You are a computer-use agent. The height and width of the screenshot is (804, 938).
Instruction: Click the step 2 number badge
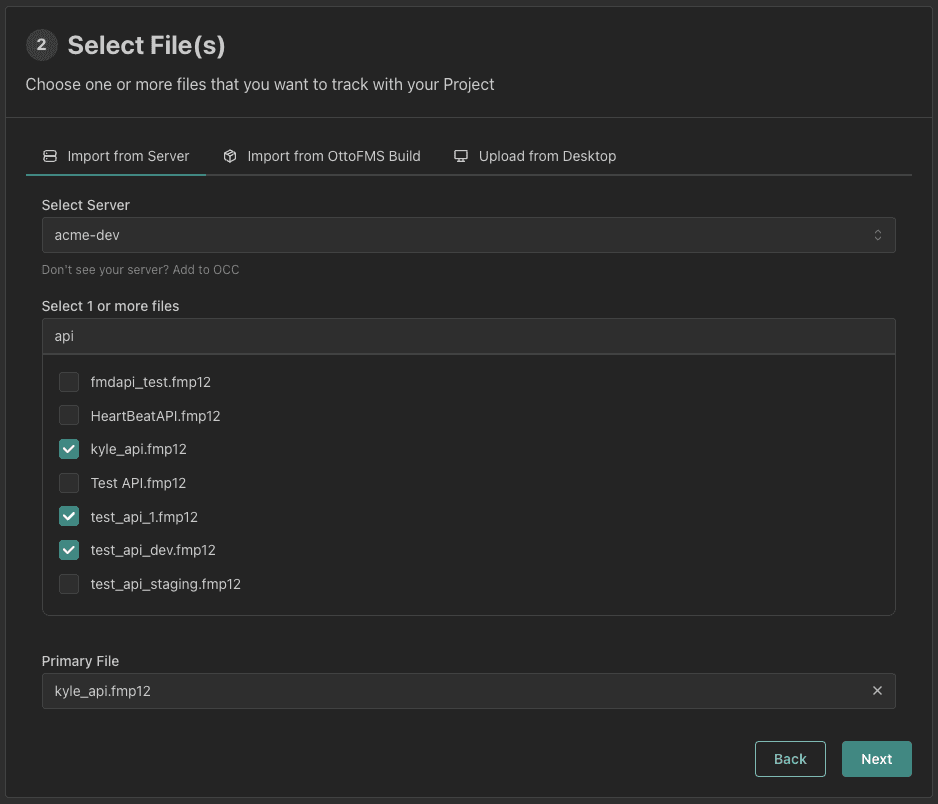pyautogui.click(x=41, y=45)
